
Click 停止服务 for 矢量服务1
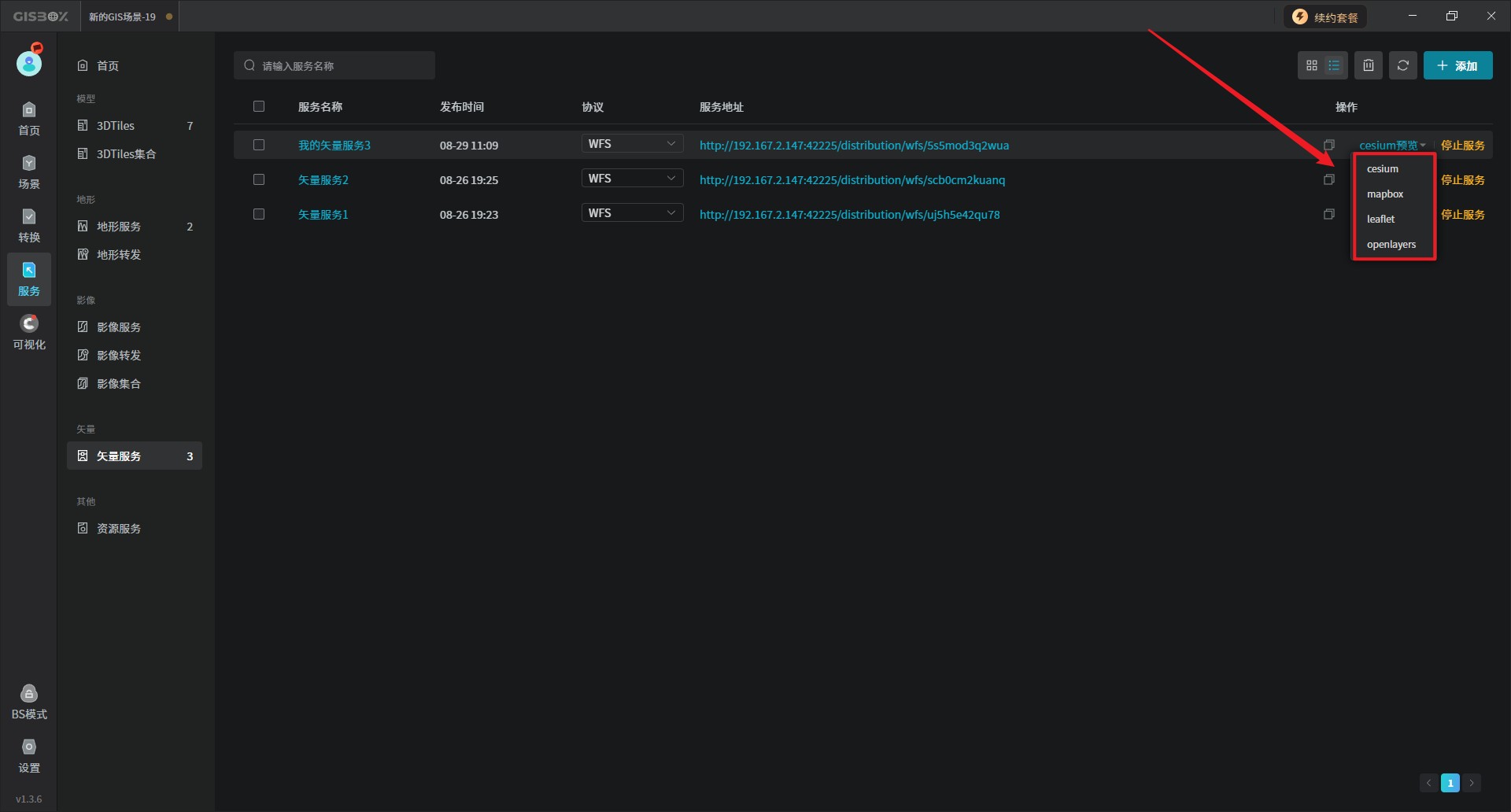point(1462,214)
